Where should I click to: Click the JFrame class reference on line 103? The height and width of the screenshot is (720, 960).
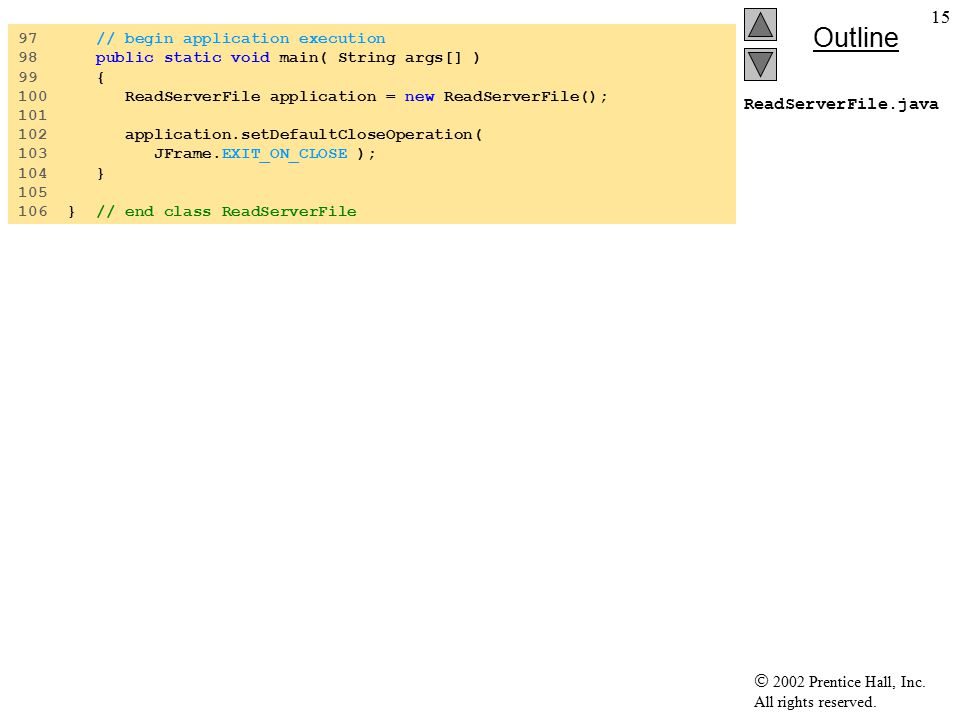(x=182, y=154)
